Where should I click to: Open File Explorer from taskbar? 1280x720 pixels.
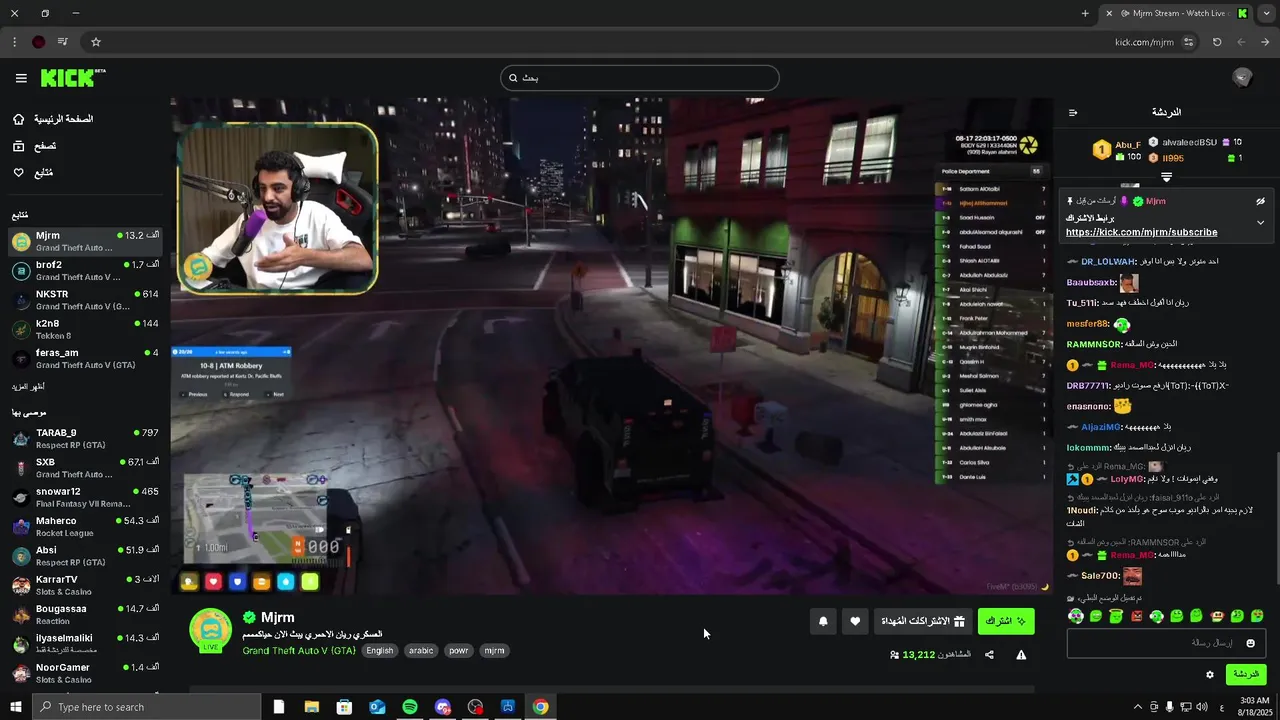click(312, 707)
